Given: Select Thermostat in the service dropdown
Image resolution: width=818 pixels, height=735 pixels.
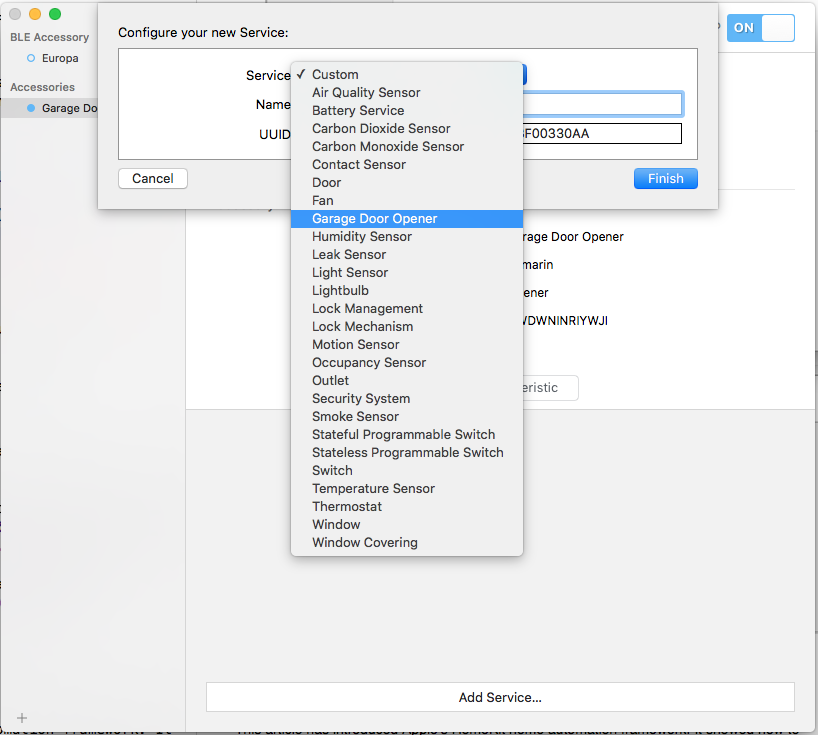Looking at the screenshot, I should point(346,506).
